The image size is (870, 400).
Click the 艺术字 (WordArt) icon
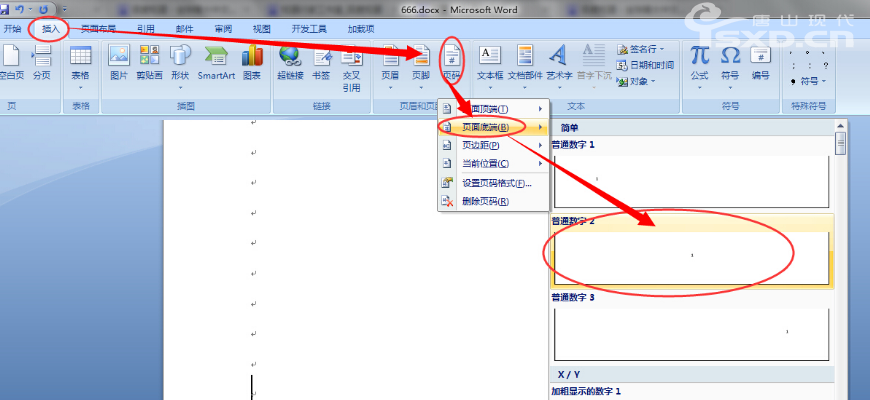tap(559, 61)
